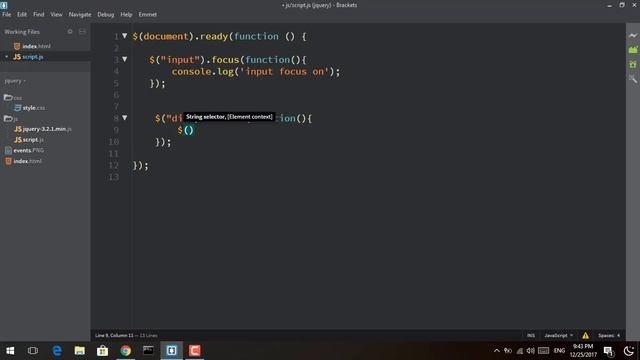
Task: Click the Working Files header label
Action: [22, 31]
